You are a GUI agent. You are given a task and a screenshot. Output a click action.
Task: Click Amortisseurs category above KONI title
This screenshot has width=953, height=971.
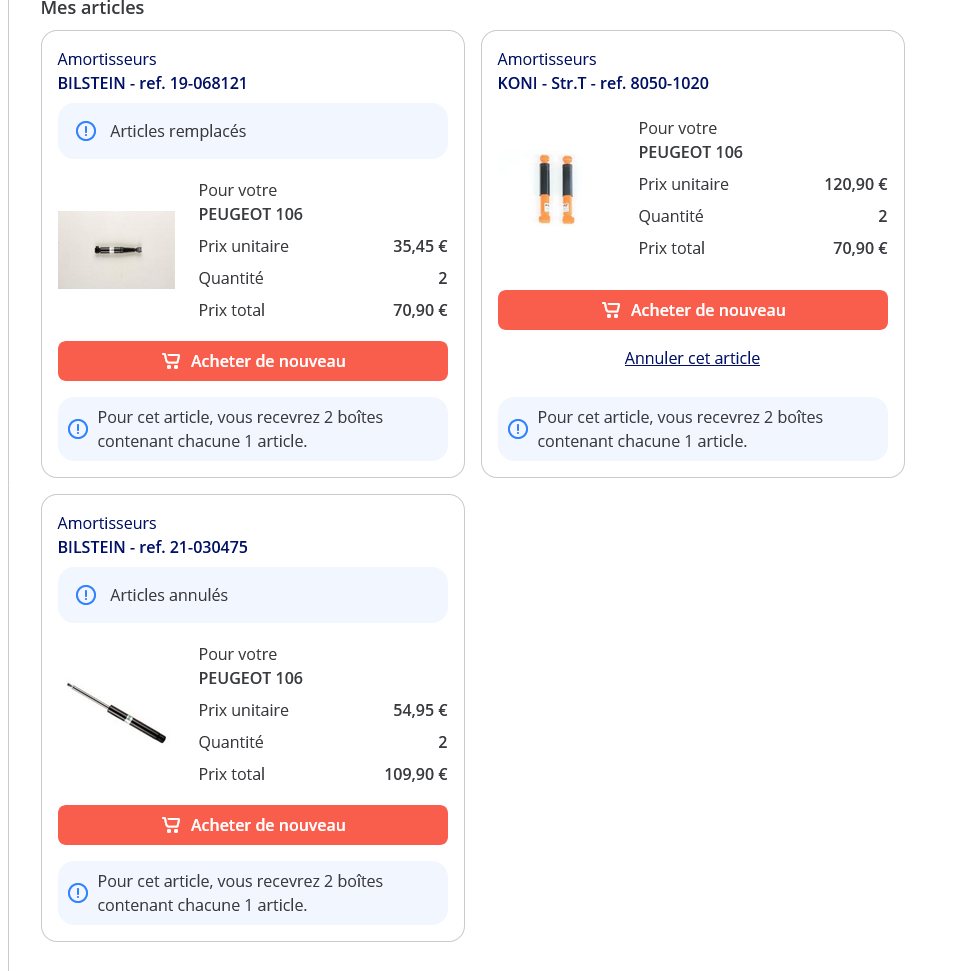point(547,59)
